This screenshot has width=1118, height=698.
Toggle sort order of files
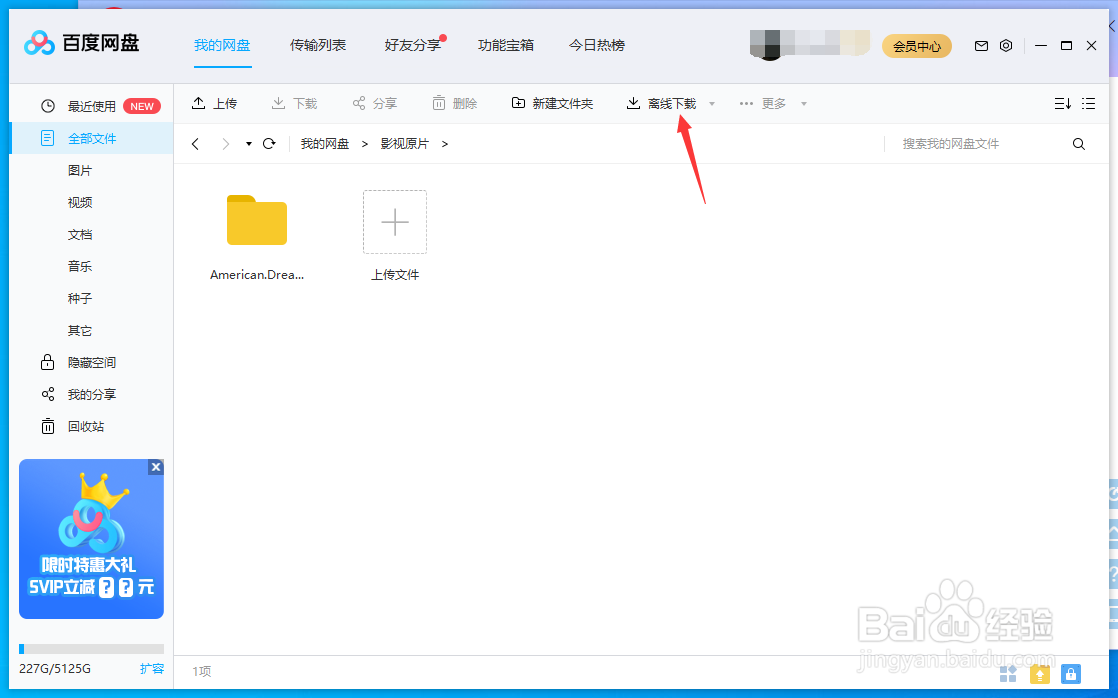click(1062, 103)
